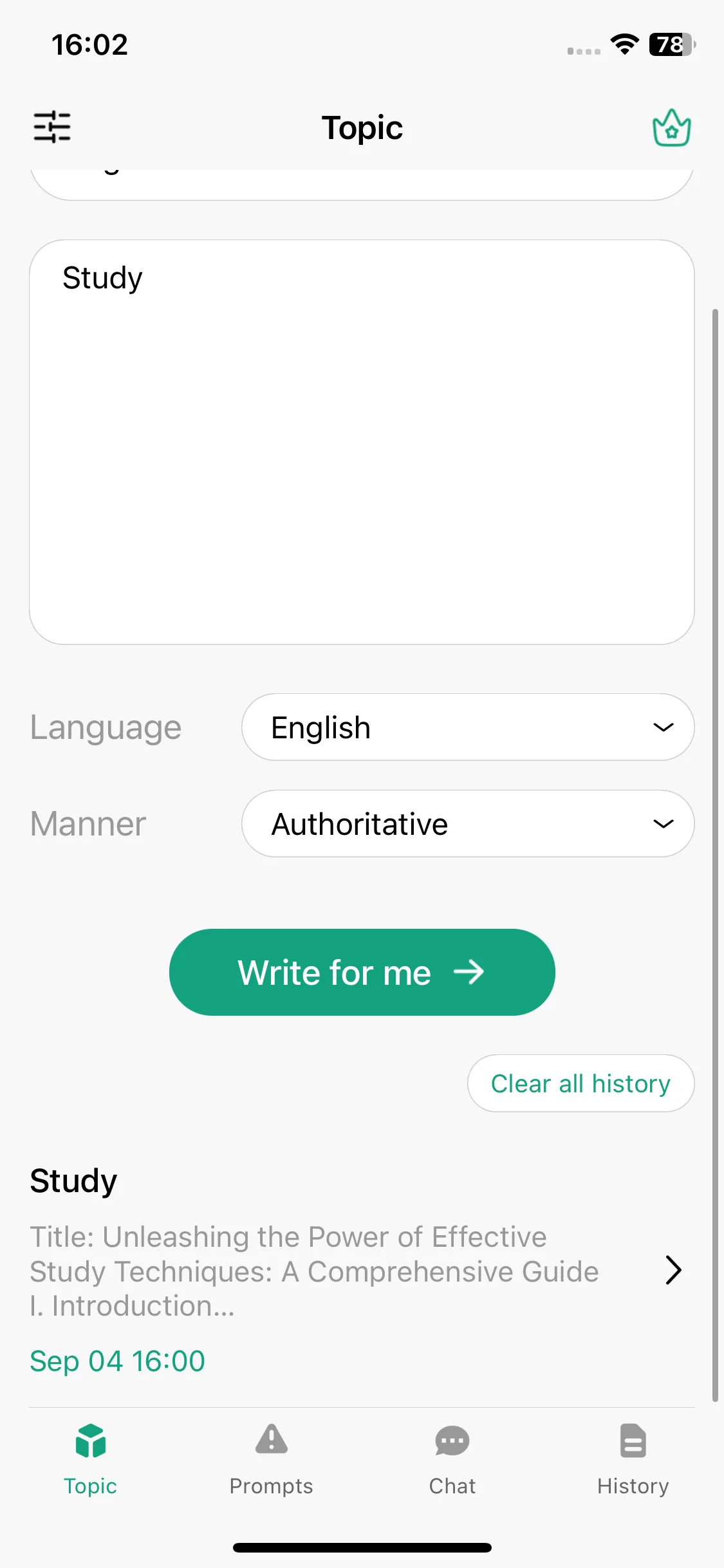Focus the Study topic text field
The image size is (724, 1568).
point(362,442)
